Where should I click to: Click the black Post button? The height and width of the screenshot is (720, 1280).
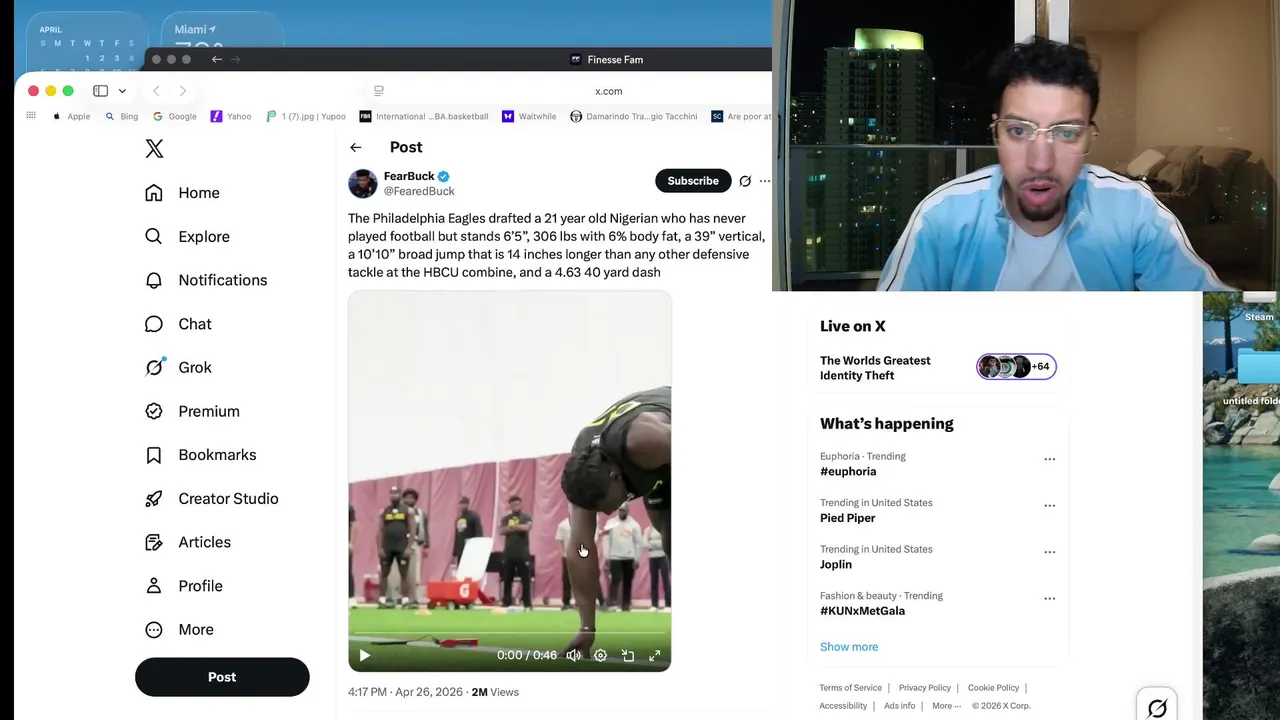tap(222, 677)
